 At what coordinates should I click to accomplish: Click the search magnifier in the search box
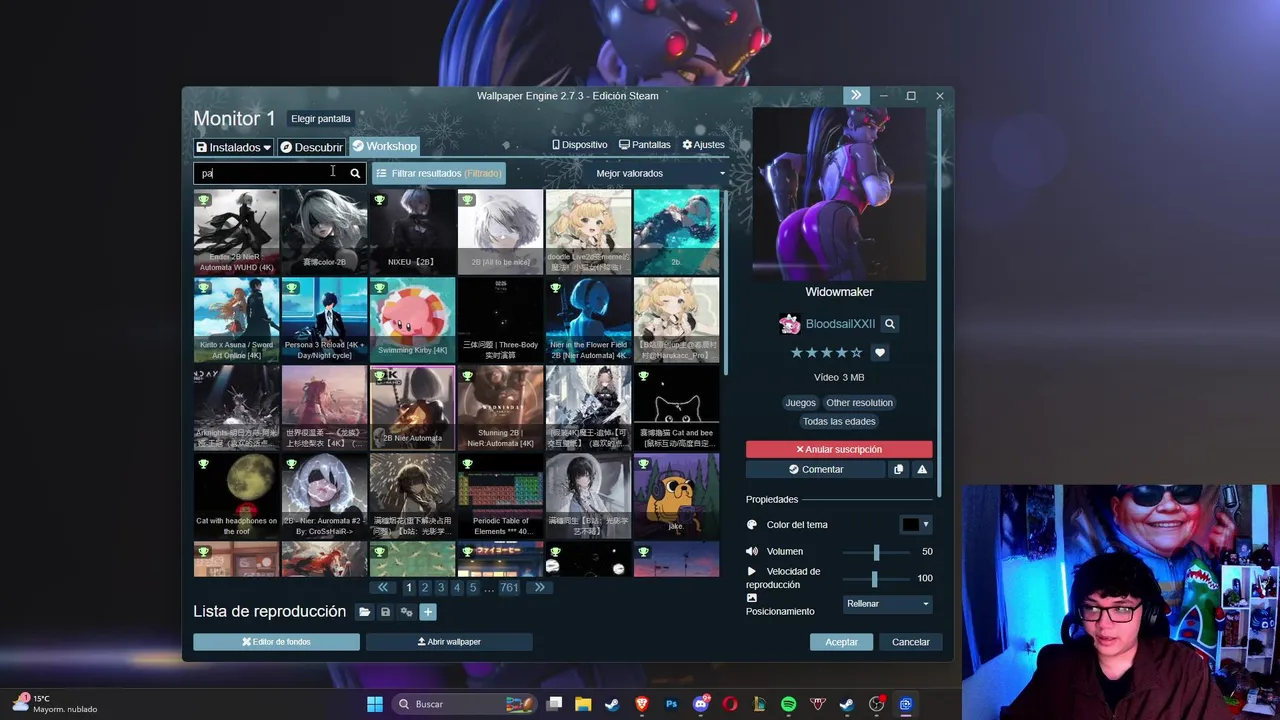point(355,173)
